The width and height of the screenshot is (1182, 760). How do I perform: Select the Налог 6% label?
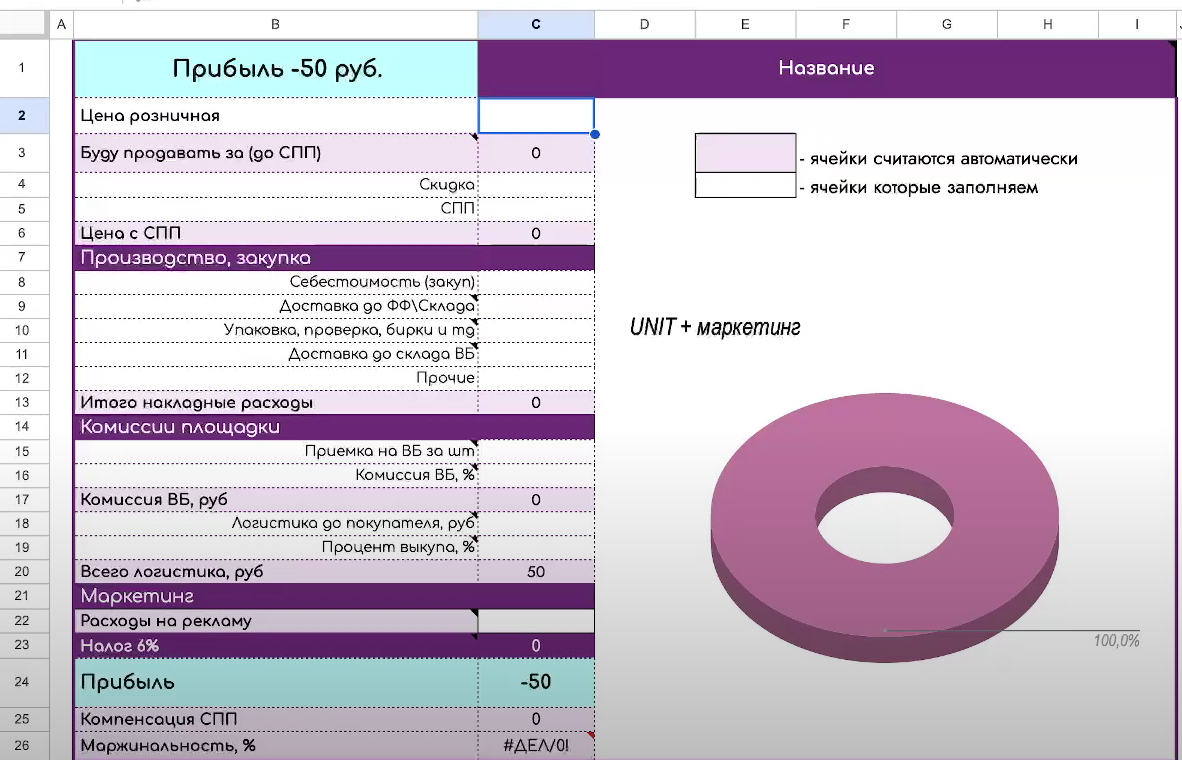[x=120, y=645]
